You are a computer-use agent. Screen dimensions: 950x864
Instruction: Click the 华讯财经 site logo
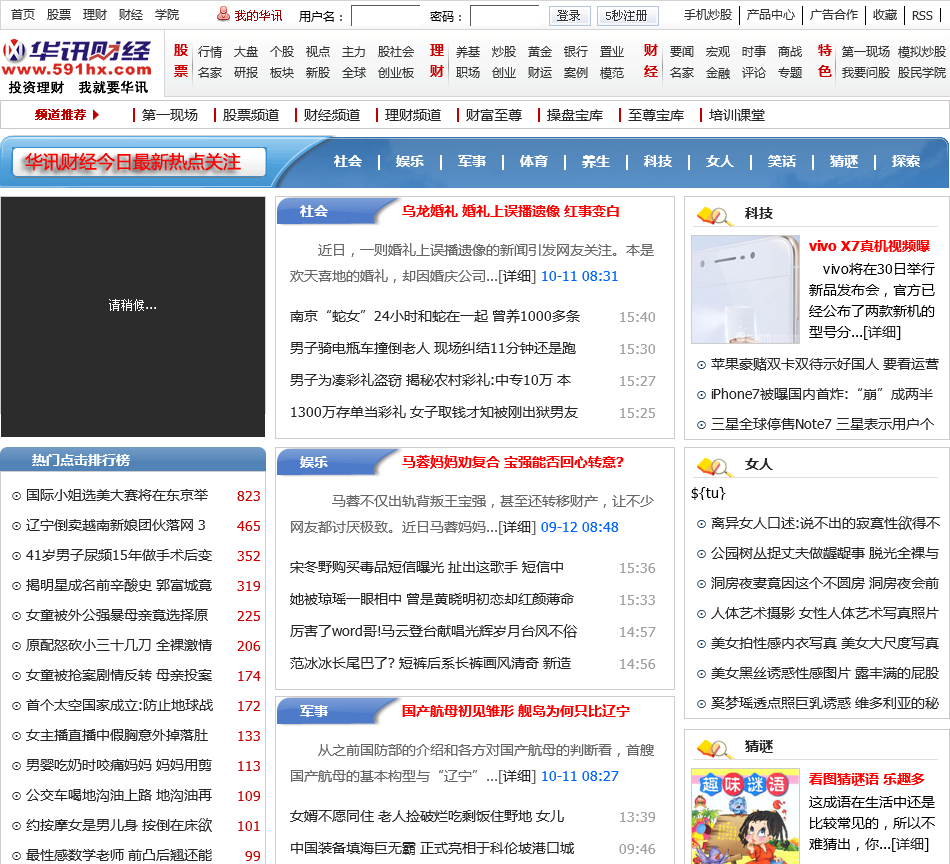point(77,66)
